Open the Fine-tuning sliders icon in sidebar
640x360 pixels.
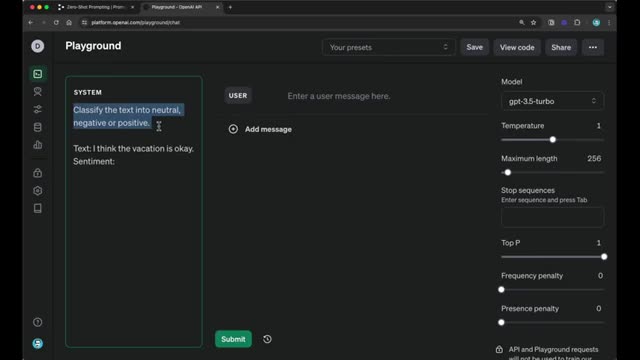38,109
